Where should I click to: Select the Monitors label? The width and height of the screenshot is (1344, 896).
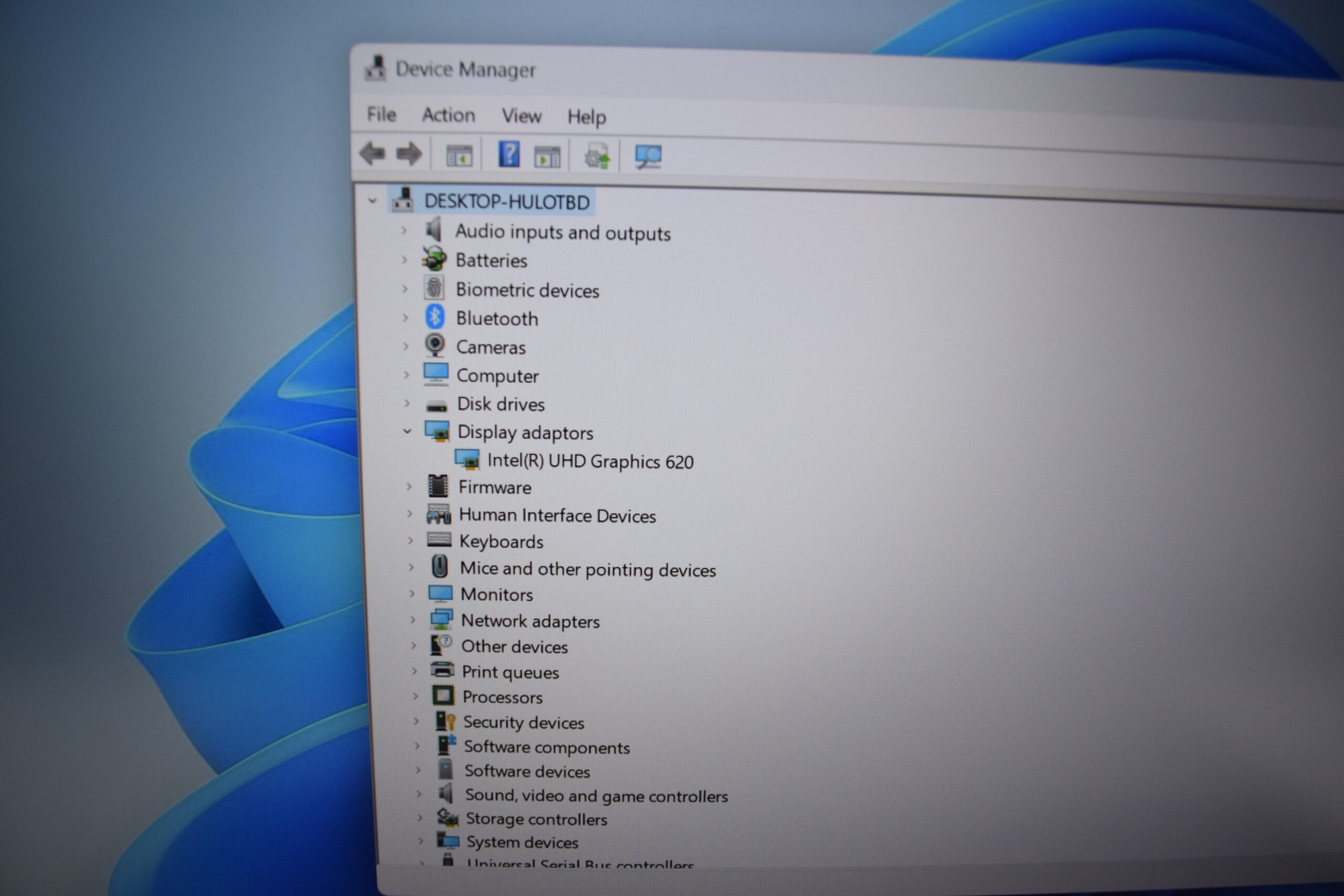[497, 594]
